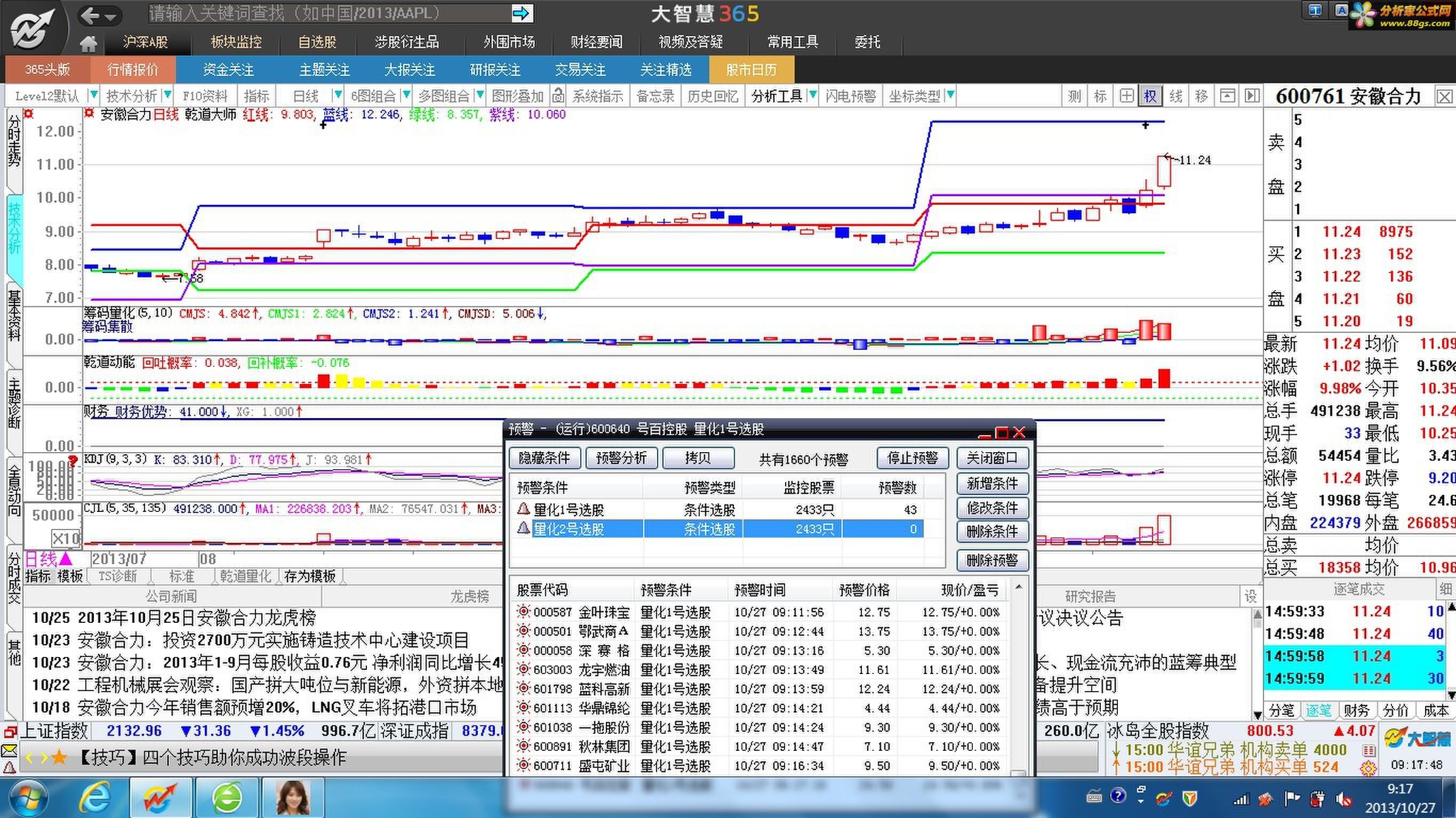
Task: Click the red list icon in status bar
Action: click(1369, 751)
